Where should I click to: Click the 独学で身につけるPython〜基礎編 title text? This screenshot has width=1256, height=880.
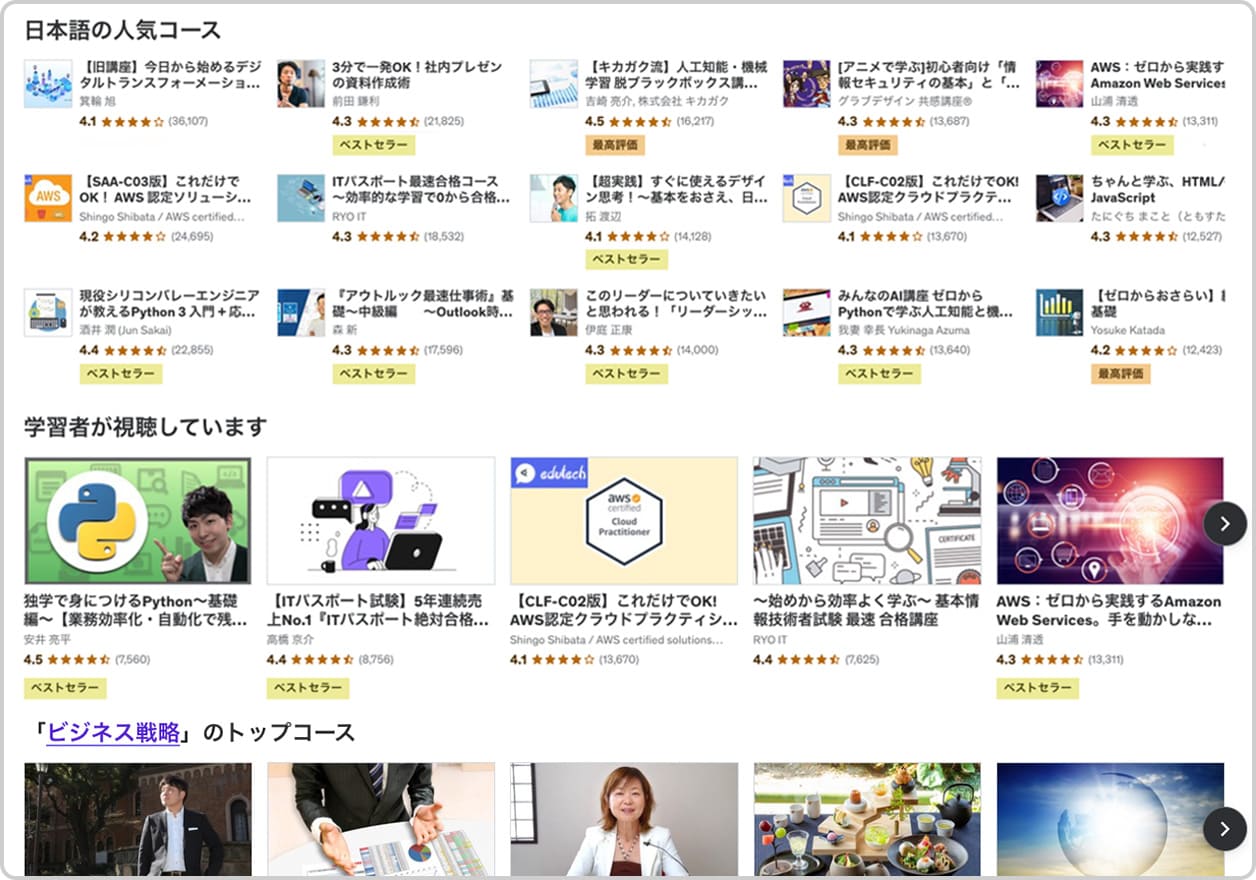tap(138, 610)
